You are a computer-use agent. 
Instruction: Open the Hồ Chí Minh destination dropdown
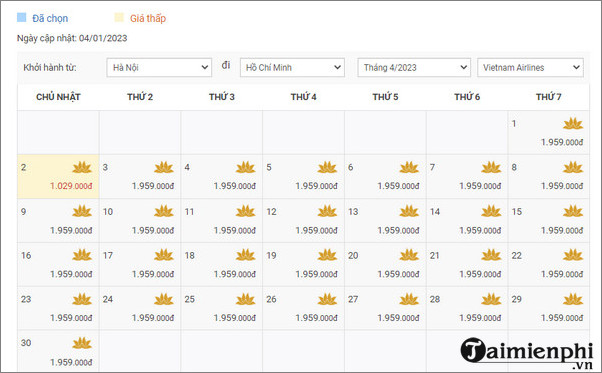(x=292, y=68)
